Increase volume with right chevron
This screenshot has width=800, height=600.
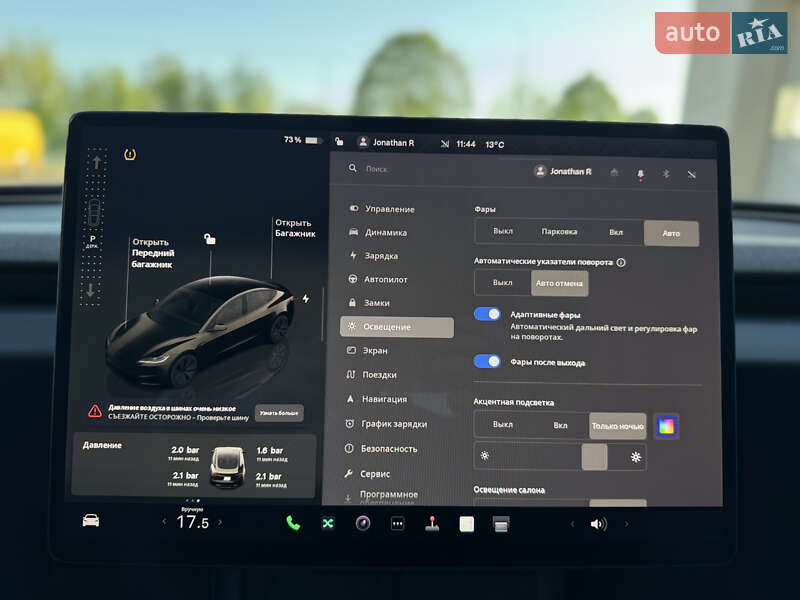627,523
